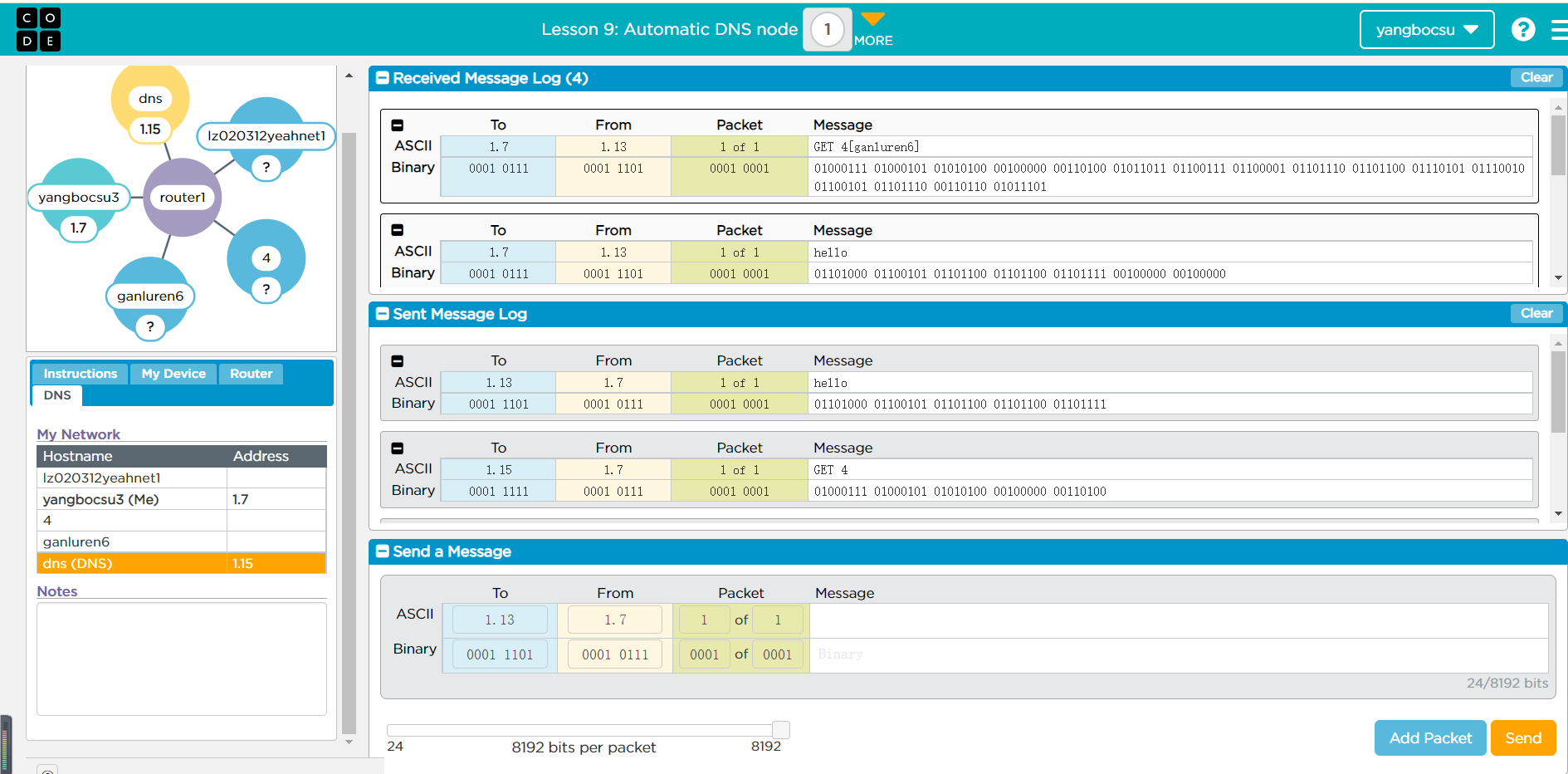Click inside the Notes text area
The image size is (1568, 774).
182,659
